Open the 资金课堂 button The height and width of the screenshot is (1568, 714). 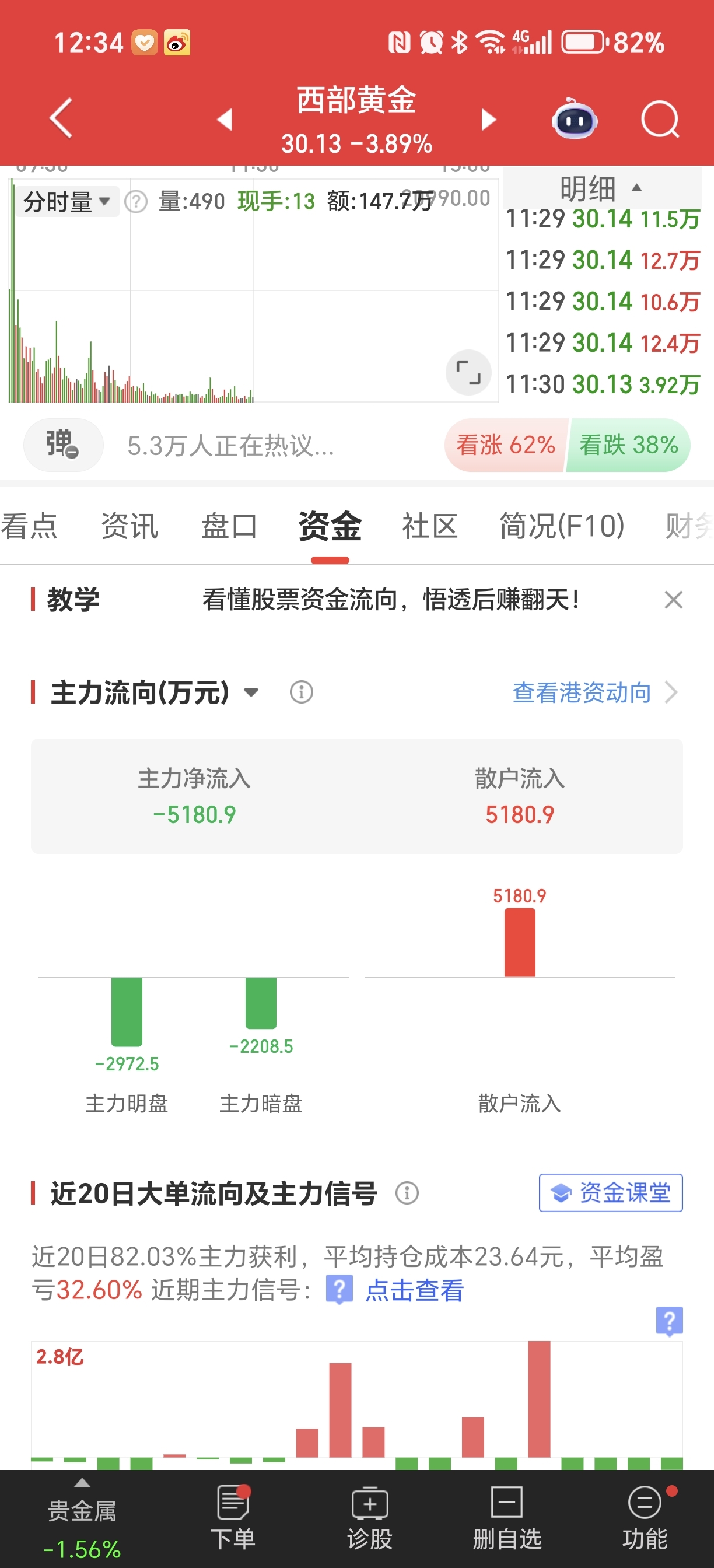611,1192
